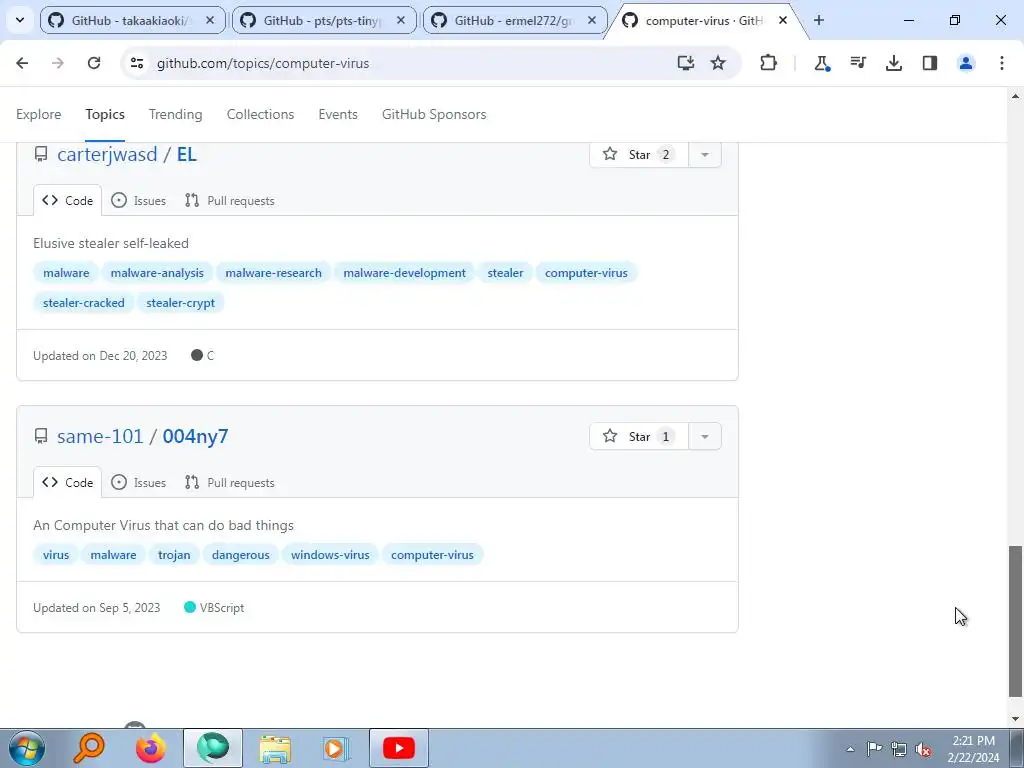
Task: Star the same-101/004ny7 repository
Action: pos(639,436)
